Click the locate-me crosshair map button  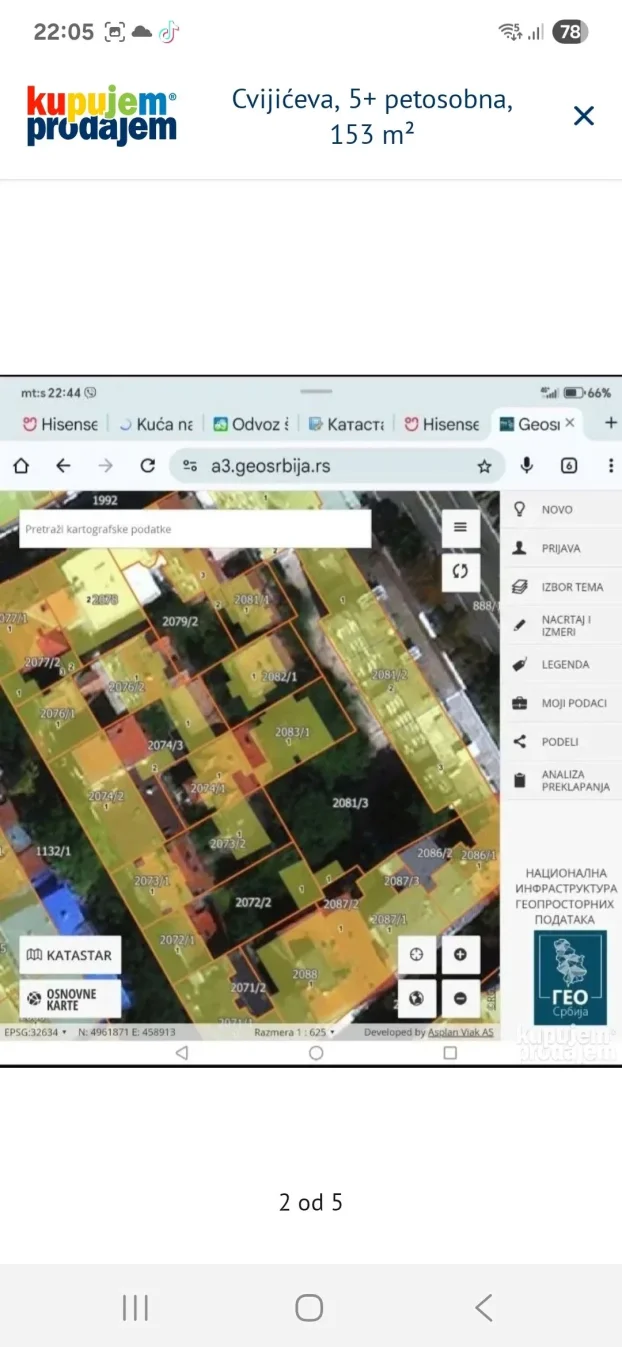tap(417, 954)
